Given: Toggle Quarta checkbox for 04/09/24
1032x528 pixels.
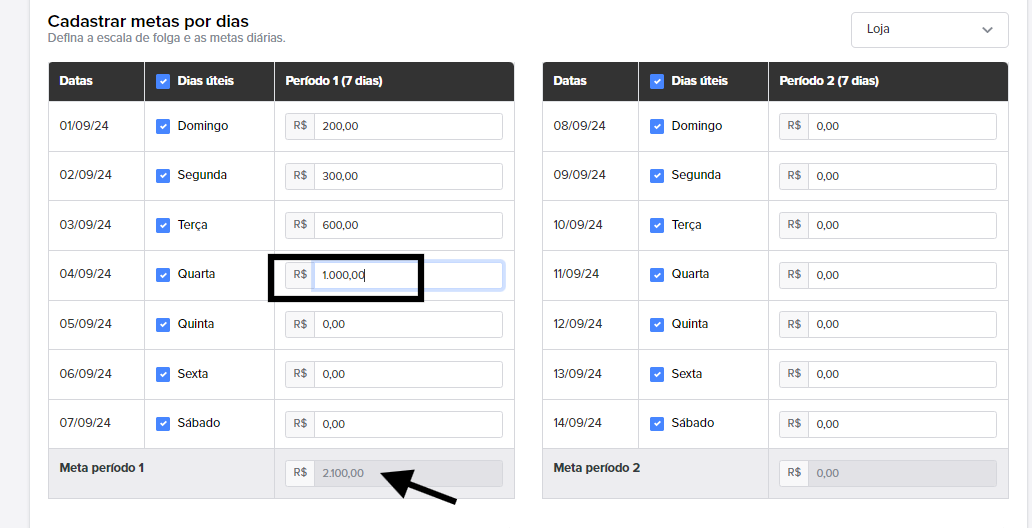Looking at the screenshot, I should tap(163, 275).
